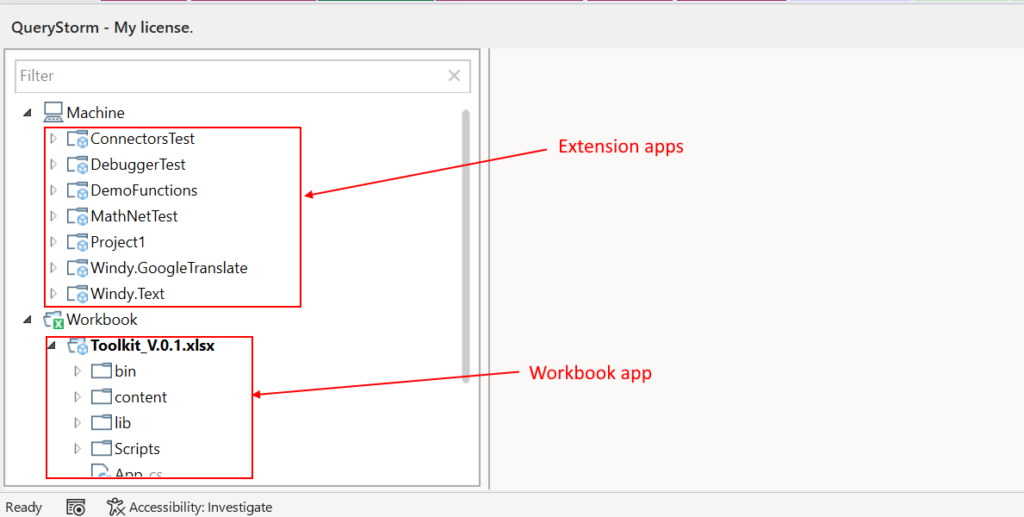This screenshot has height=517, width=1024.
Task: Select DemoFunctions tree label
Action: tap(144, 191)
